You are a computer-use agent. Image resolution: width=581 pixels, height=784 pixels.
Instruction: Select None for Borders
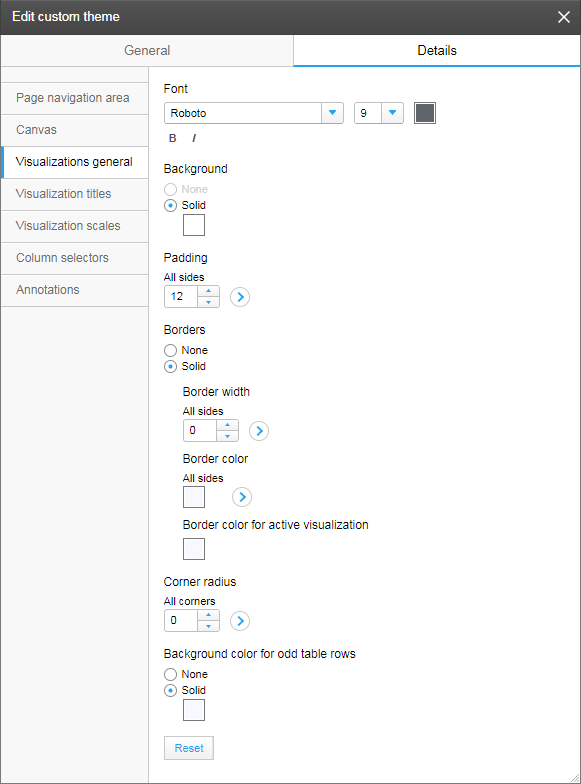170,350
